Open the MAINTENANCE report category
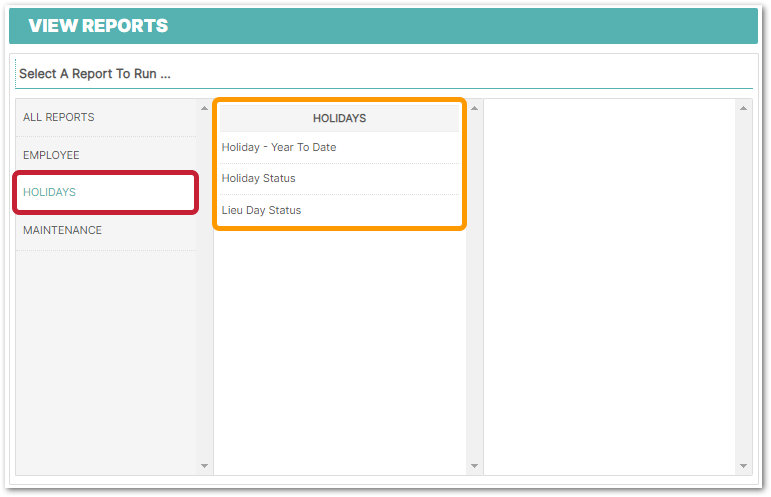This screenshot has width=771, height=497. tap(106, 231)
